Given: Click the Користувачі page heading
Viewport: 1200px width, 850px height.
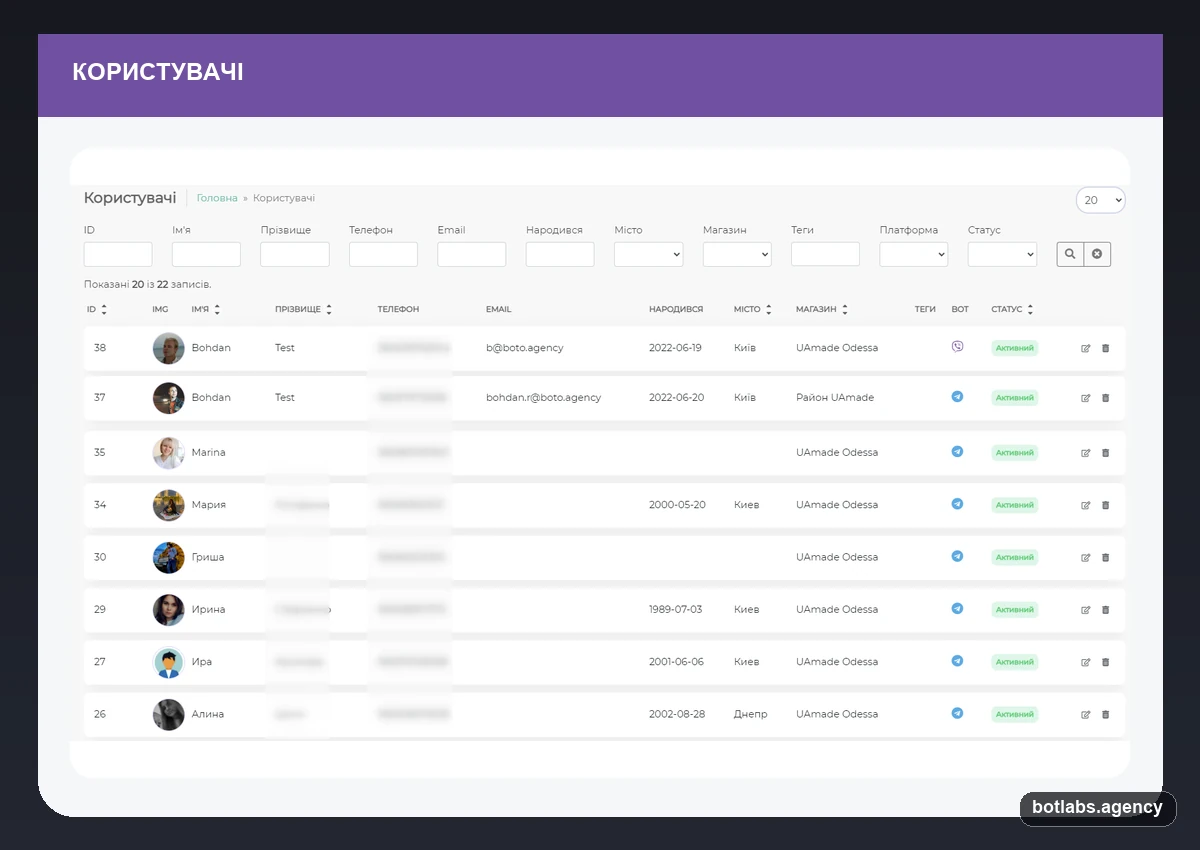Looking at the screenshot, I should (x=130, y=198).
